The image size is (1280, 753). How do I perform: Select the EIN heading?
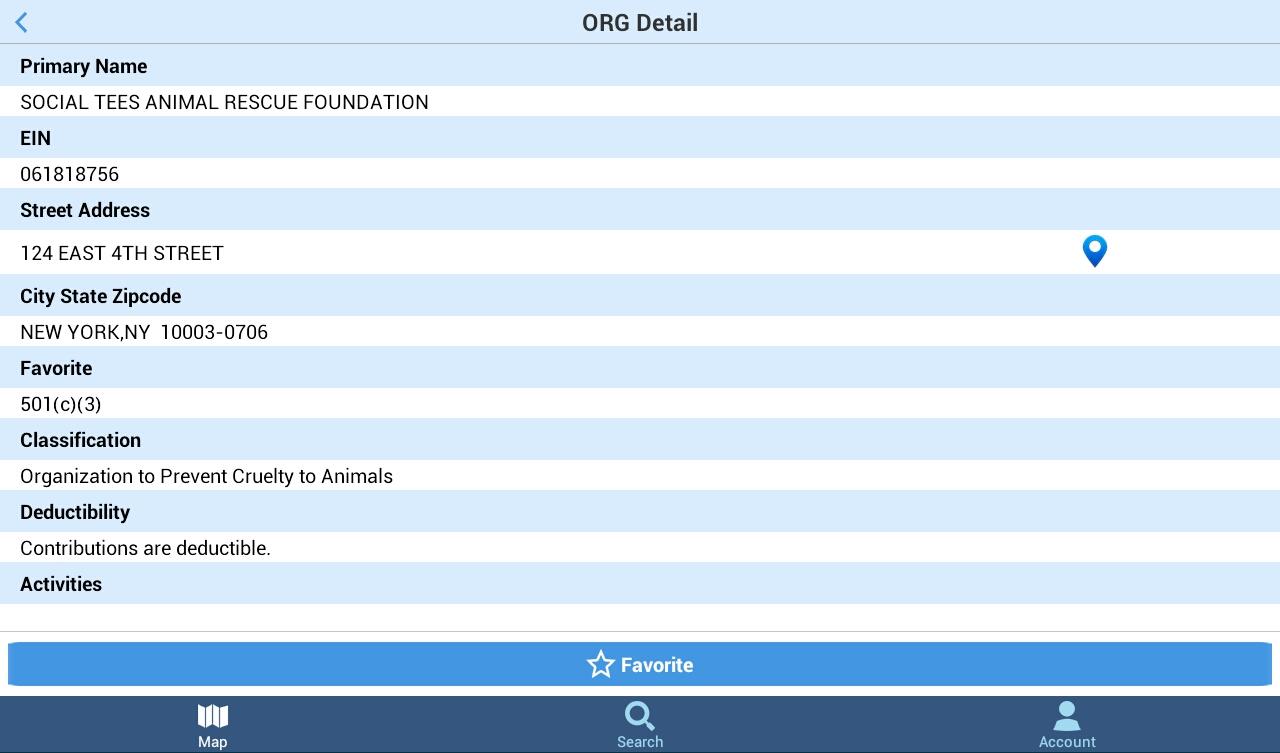(x=35, y=138)
